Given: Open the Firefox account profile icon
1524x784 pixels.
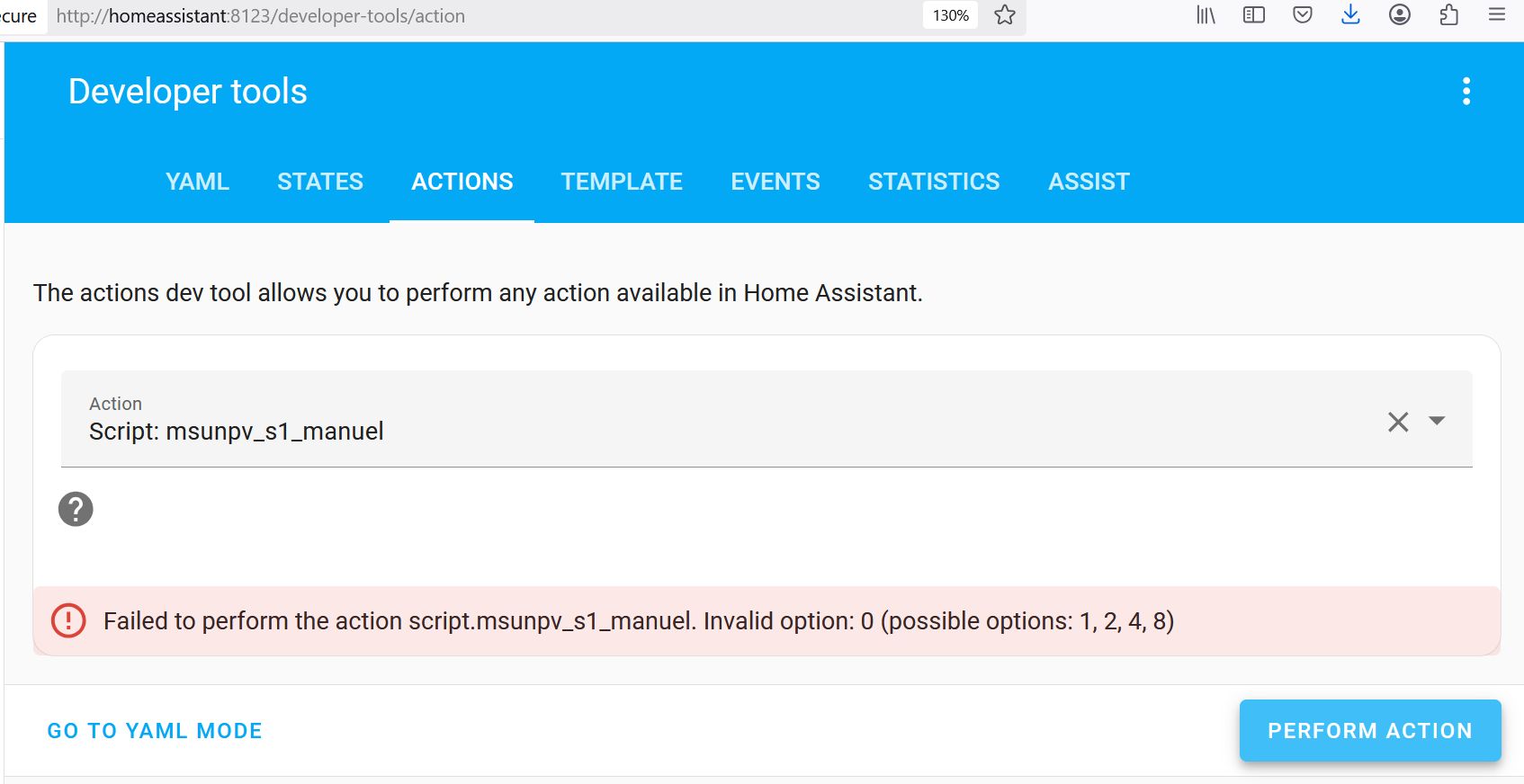Looking at the screenshot, I should [1400, 15].
